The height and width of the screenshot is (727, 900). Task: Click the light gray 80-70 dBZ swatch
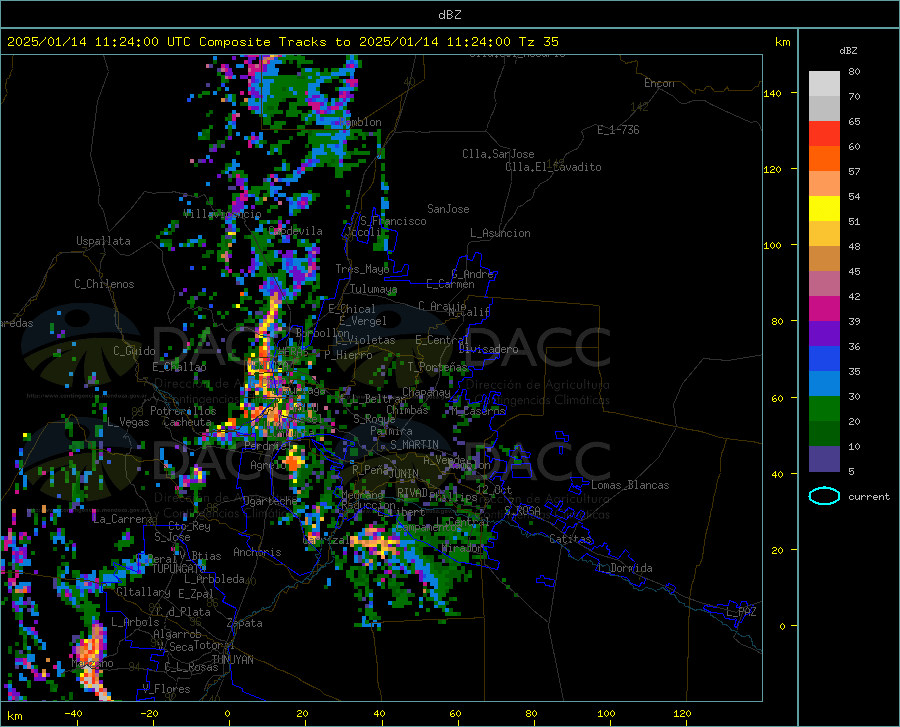(824, 84)
